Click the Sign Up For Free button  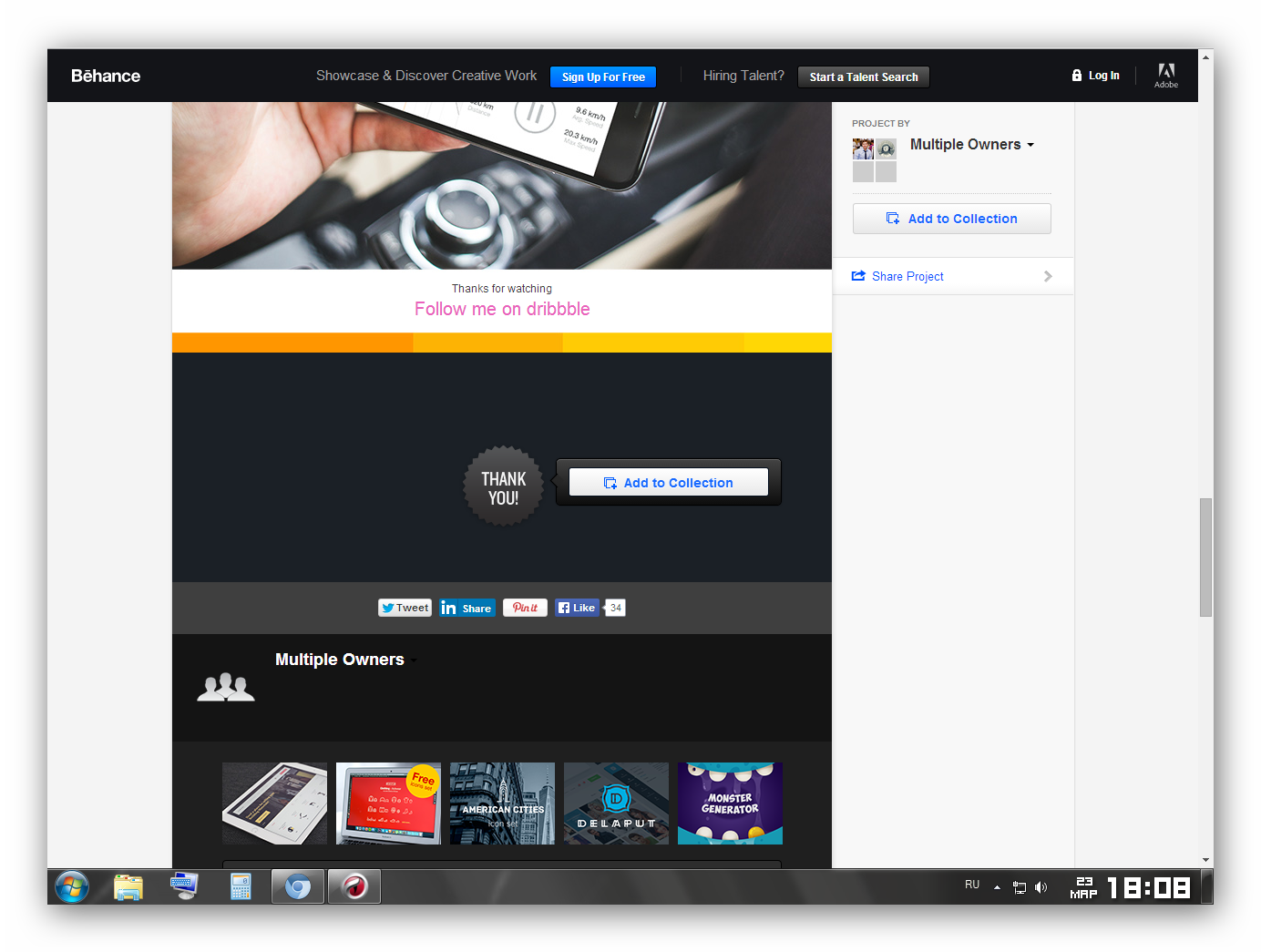(603, 77)
